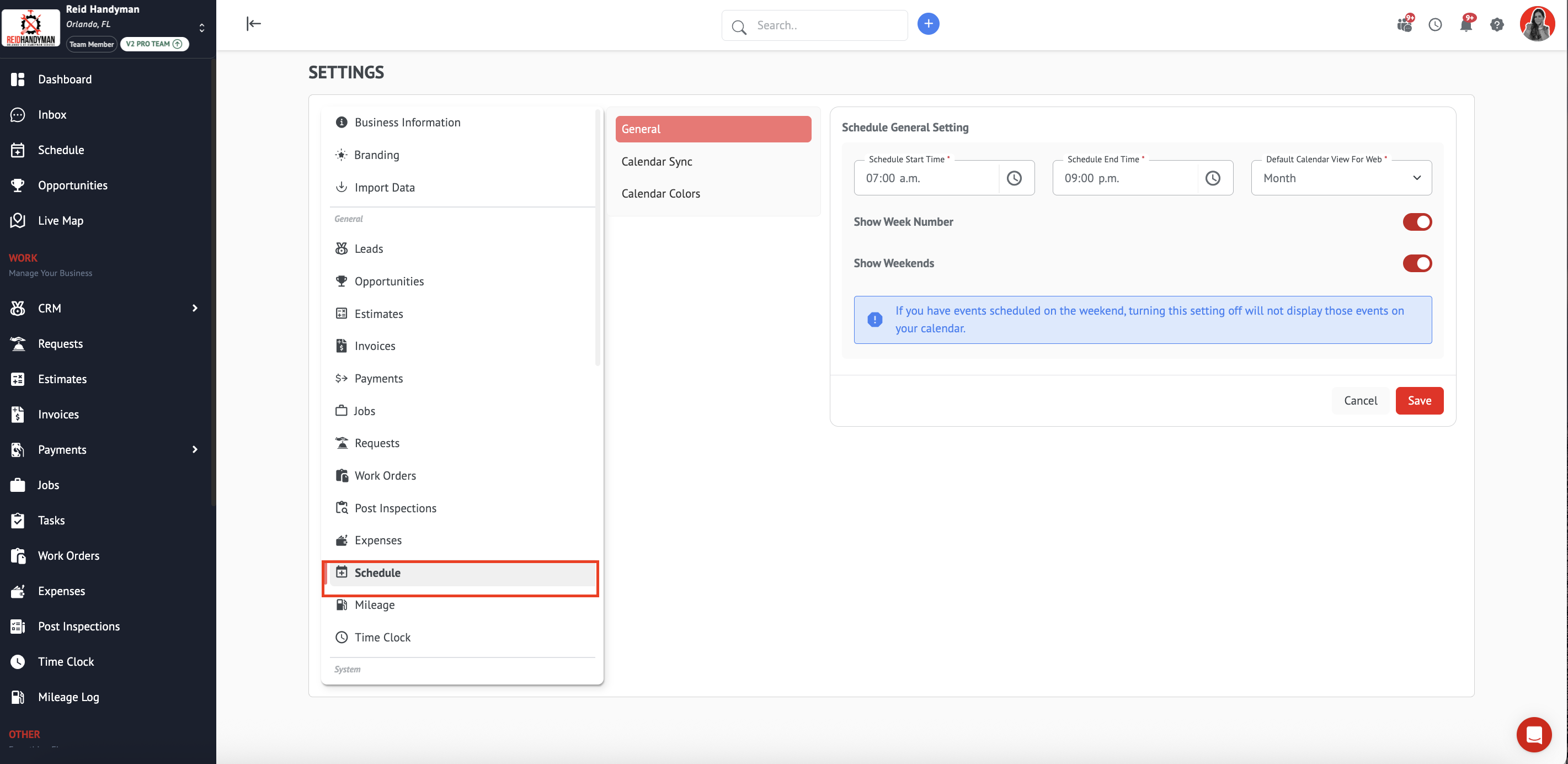Screen dimensions: 1568x764
Task: Open the chat support bubble icon
Action: point(1533,734)
